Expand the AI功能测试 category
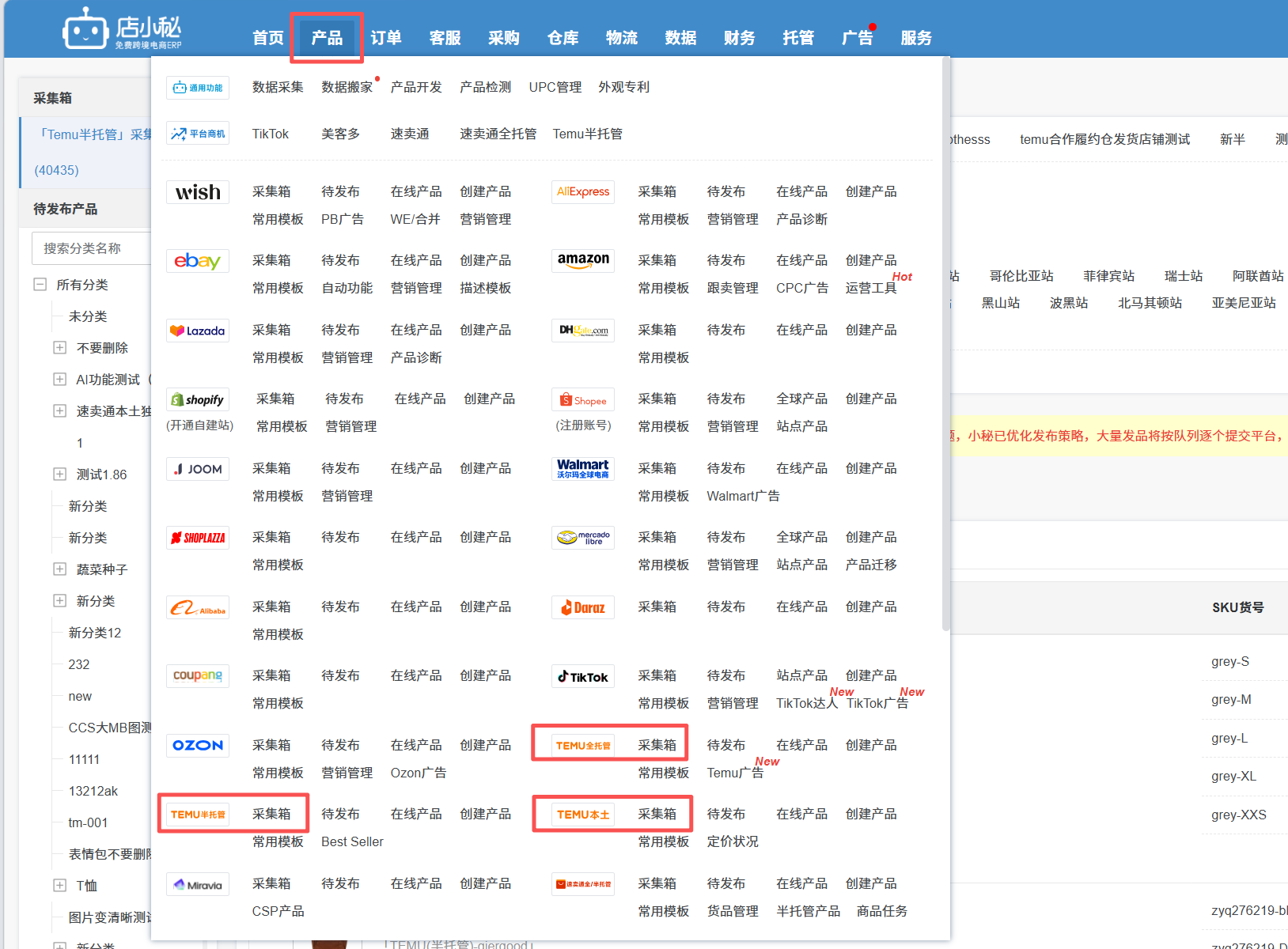1288x949 pixels. [59, 379]
